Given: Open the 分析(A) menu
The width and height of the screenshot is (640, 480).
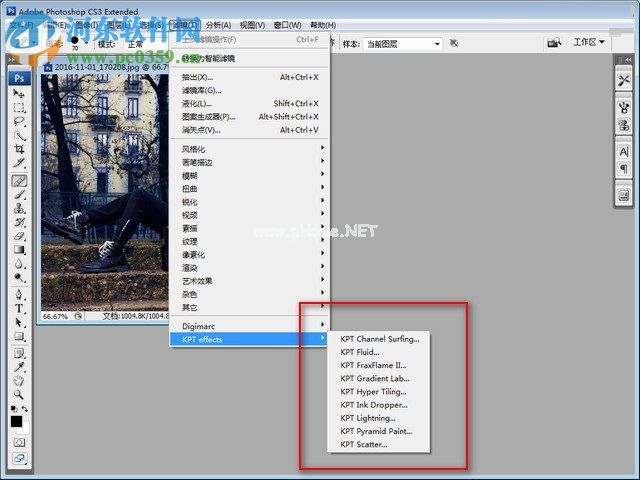Looking at the screenshot, I should pos(218,25).
